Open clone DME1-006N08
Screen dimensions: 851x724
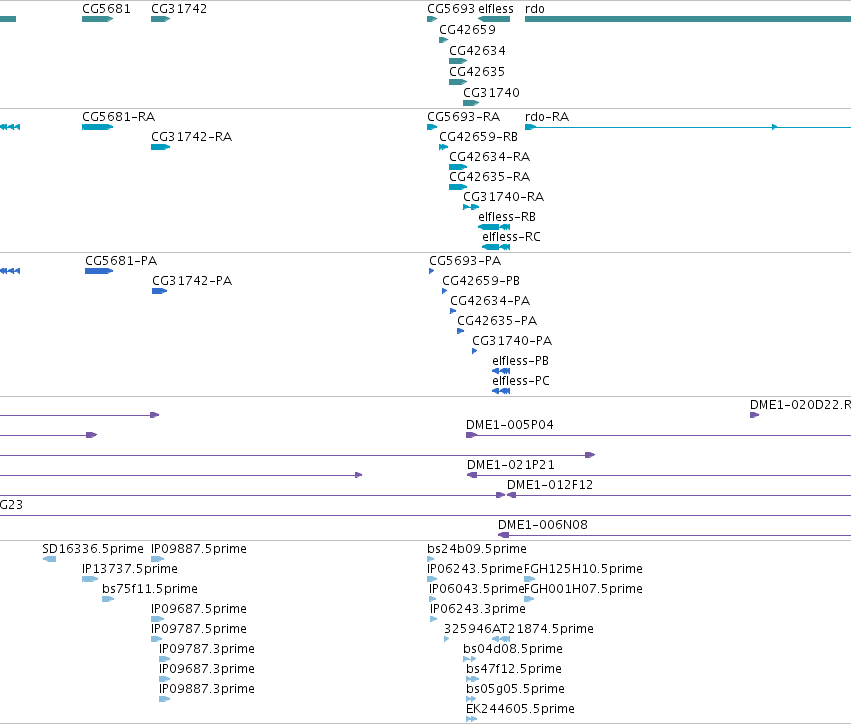543,525
